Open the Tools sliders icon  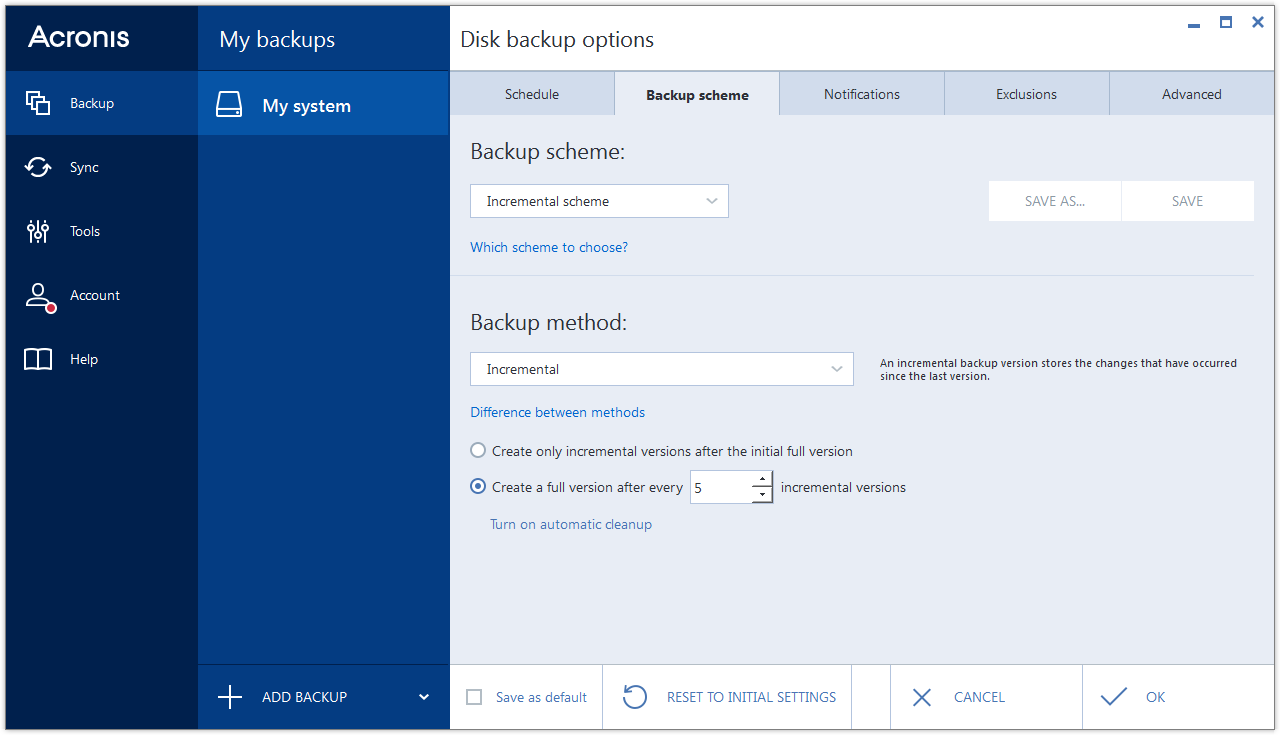38,231
